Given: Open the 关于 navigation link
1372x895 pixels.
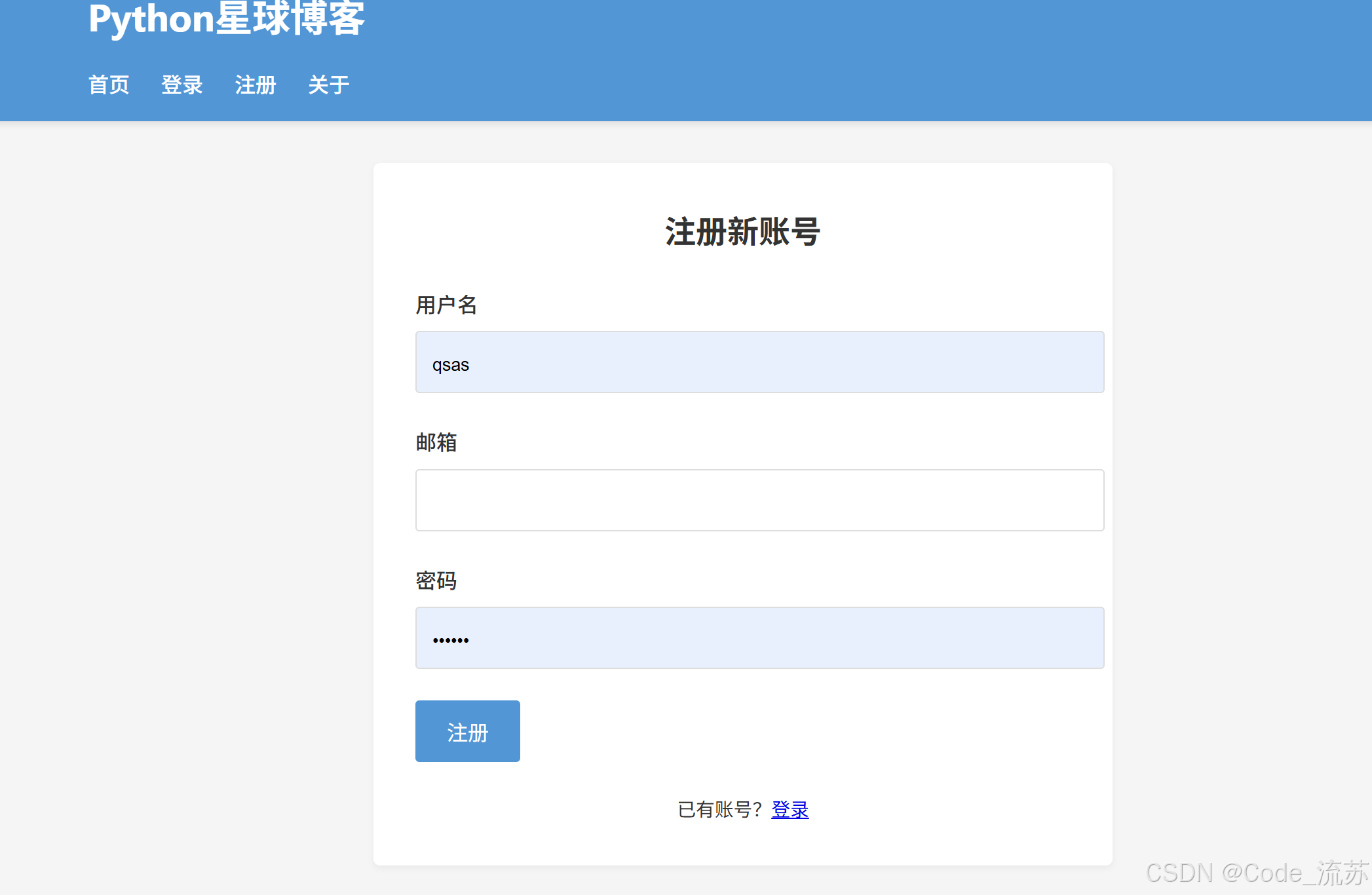Looking at the screenshot, I should (329, 85).
